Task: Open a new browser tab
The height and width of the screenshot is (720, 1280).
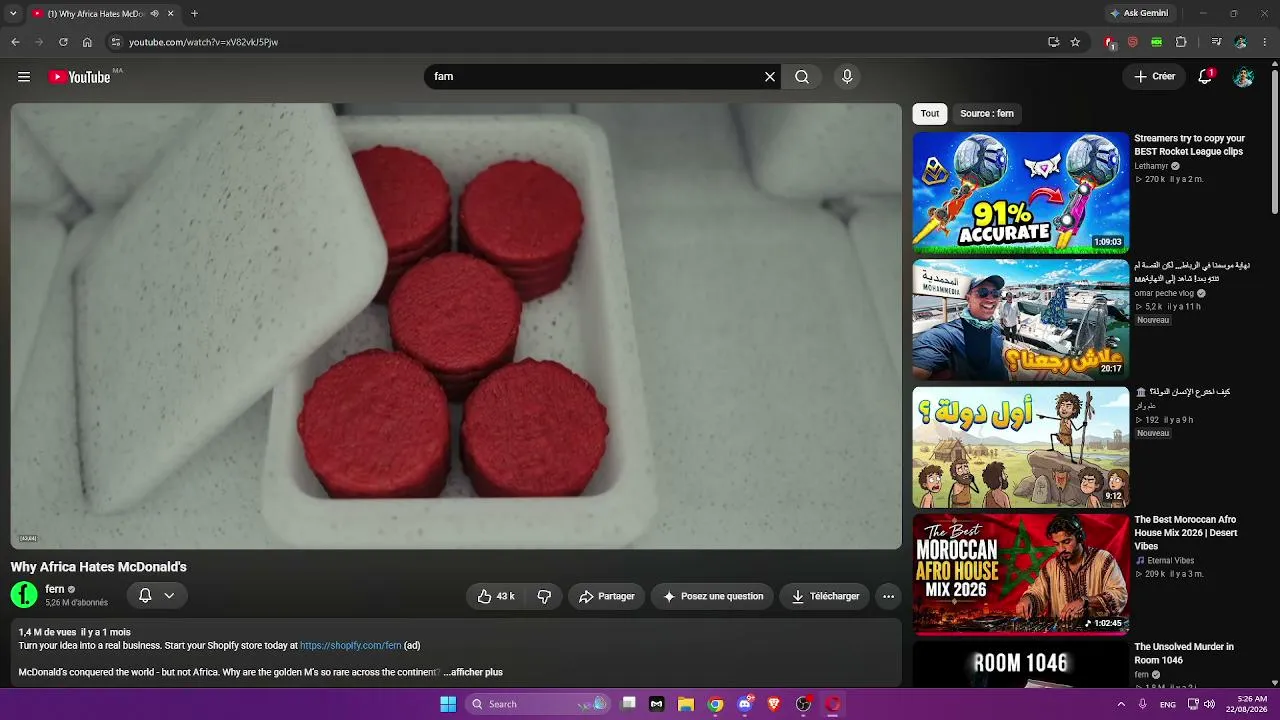Action: tap(194, 13)
